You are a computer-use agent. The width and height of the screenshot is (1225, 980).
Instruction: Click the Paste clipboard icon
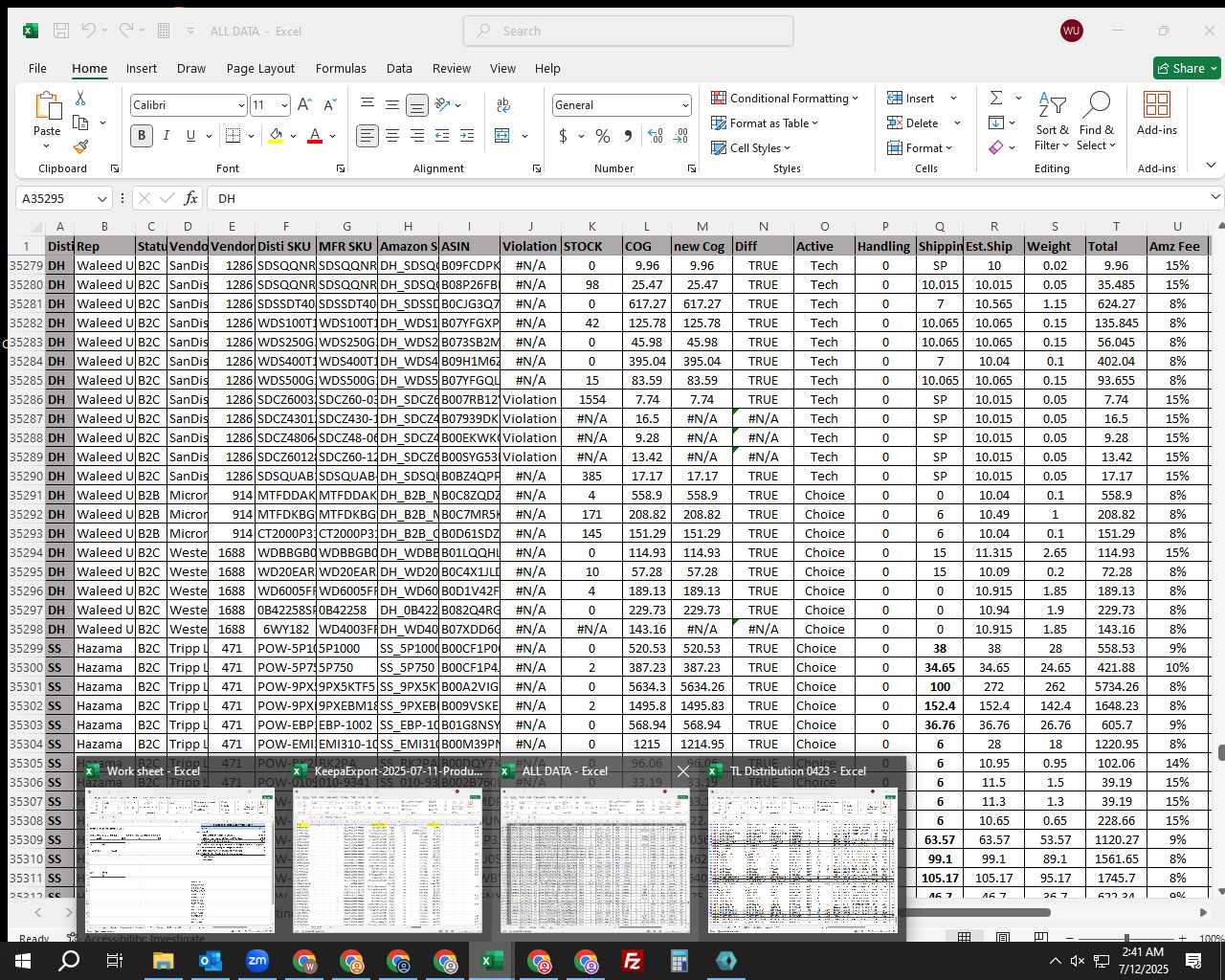[47, 106]
